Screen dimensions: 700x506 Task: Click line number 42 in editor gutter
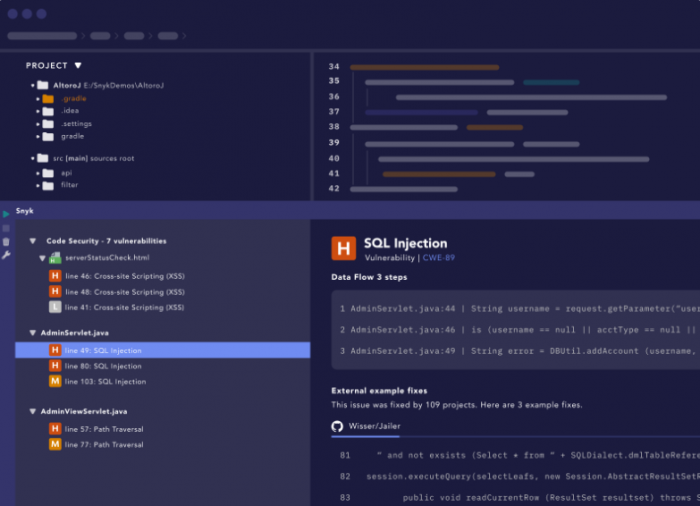(334, 188)
